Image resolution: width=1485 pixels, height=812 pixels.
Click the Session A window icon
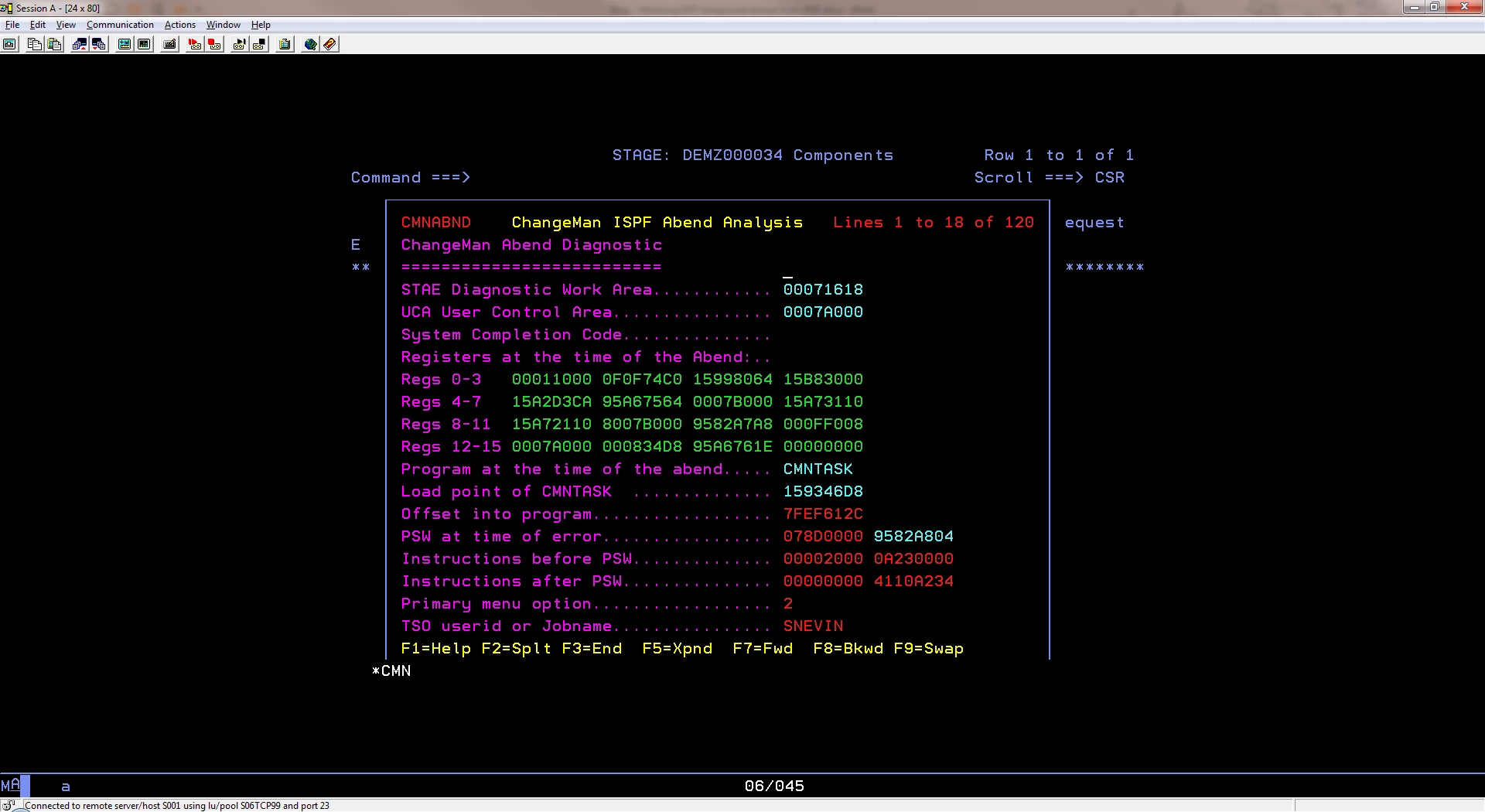(x=7, y=8)
